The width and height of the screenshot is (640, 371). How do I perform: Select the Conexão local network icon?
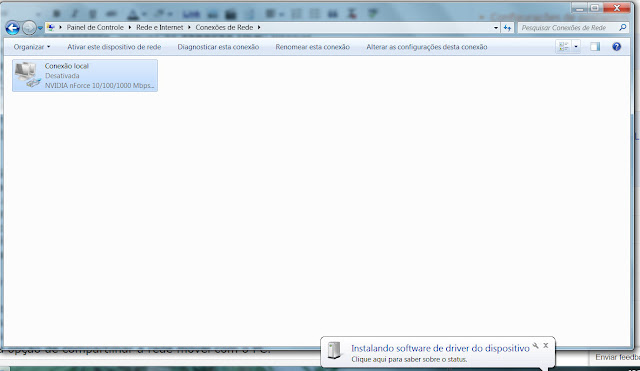(28, 75)
